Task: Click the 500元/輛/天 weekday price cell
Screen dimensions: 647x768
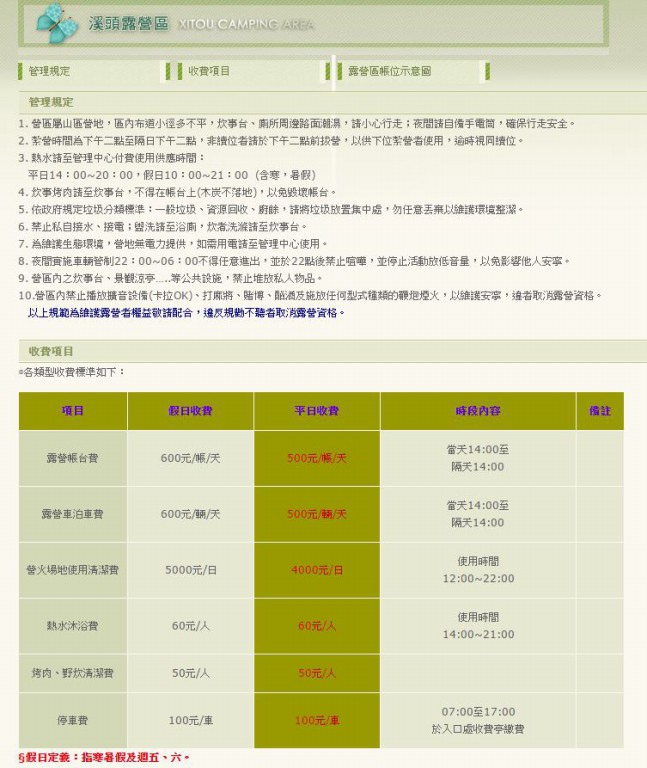Action: pyautogui.click(x=316, y=514)
